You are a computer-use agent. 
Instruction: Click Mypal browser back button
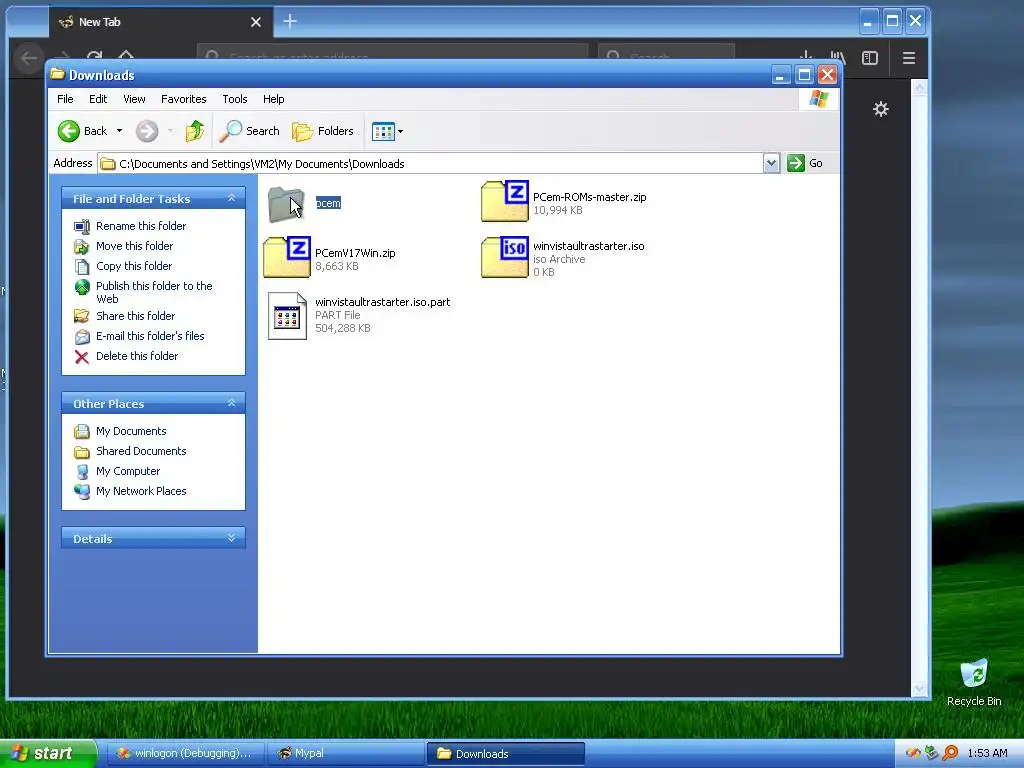pos(29,58)
